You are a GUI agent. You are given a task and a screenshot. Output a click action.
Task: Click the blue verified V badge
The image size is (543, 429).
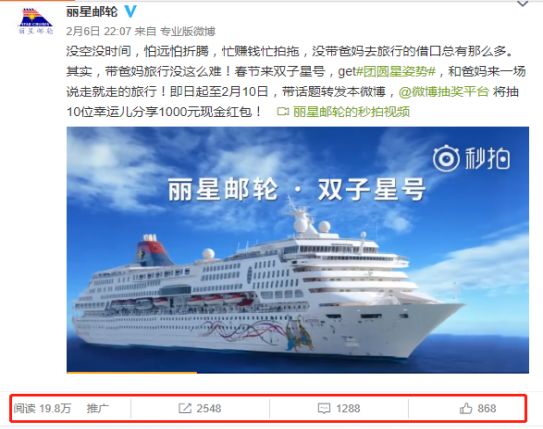click(130, 11)
